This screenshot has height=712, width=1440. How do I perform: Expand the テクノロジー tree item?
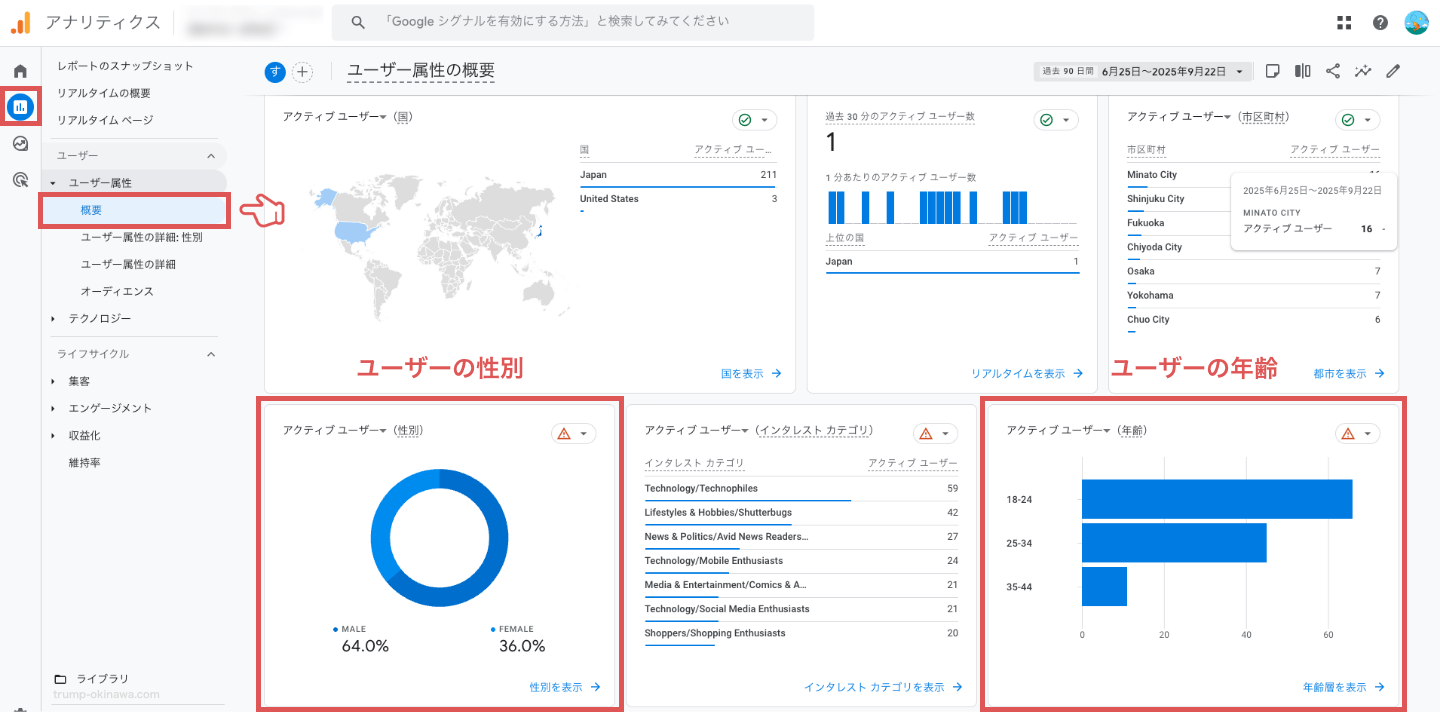click(53, 319)
